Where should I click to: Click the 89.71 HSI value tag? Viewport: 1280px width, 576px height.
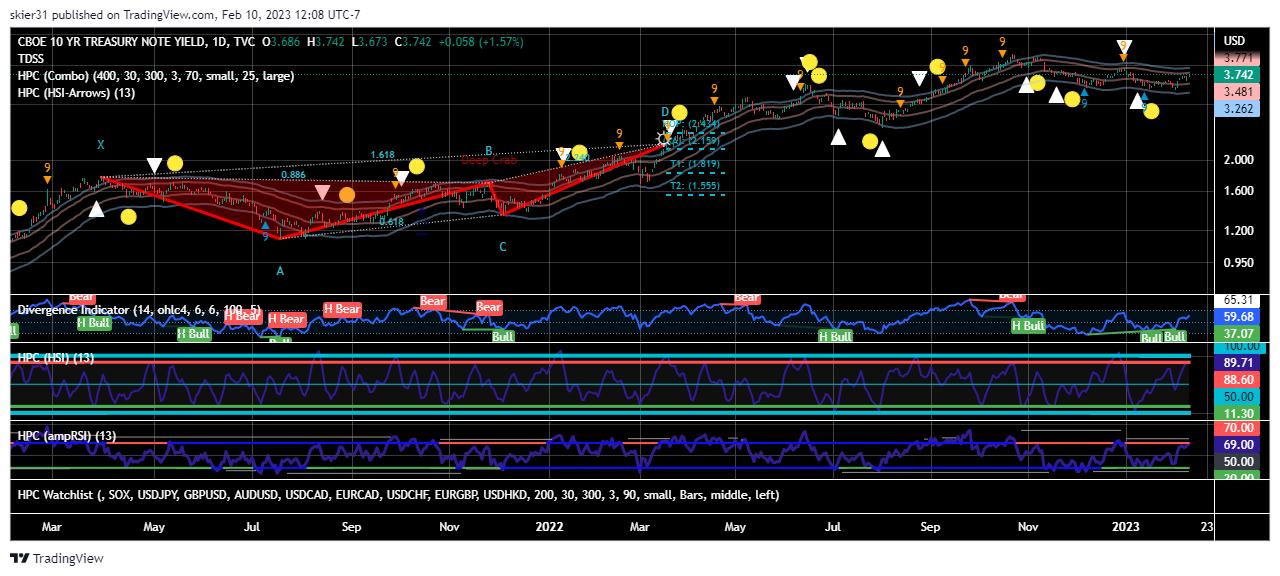[1238, 362]
